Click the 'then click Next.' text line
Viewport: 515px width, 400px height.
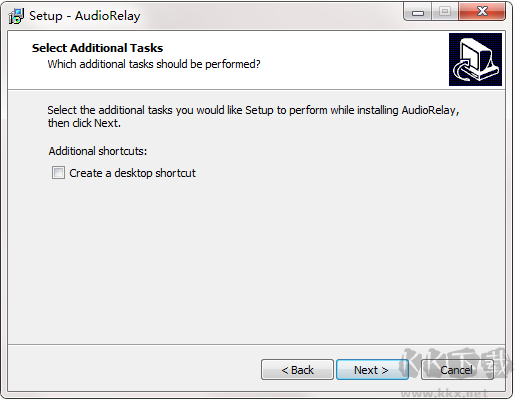click(84, 123)
